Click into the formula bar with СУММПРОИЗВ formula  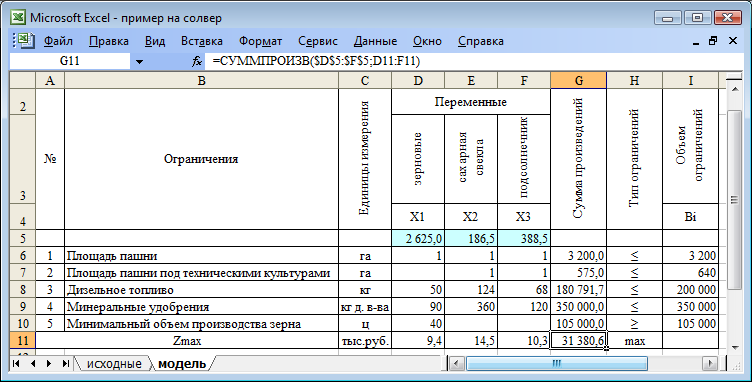(x=474, y=61)
